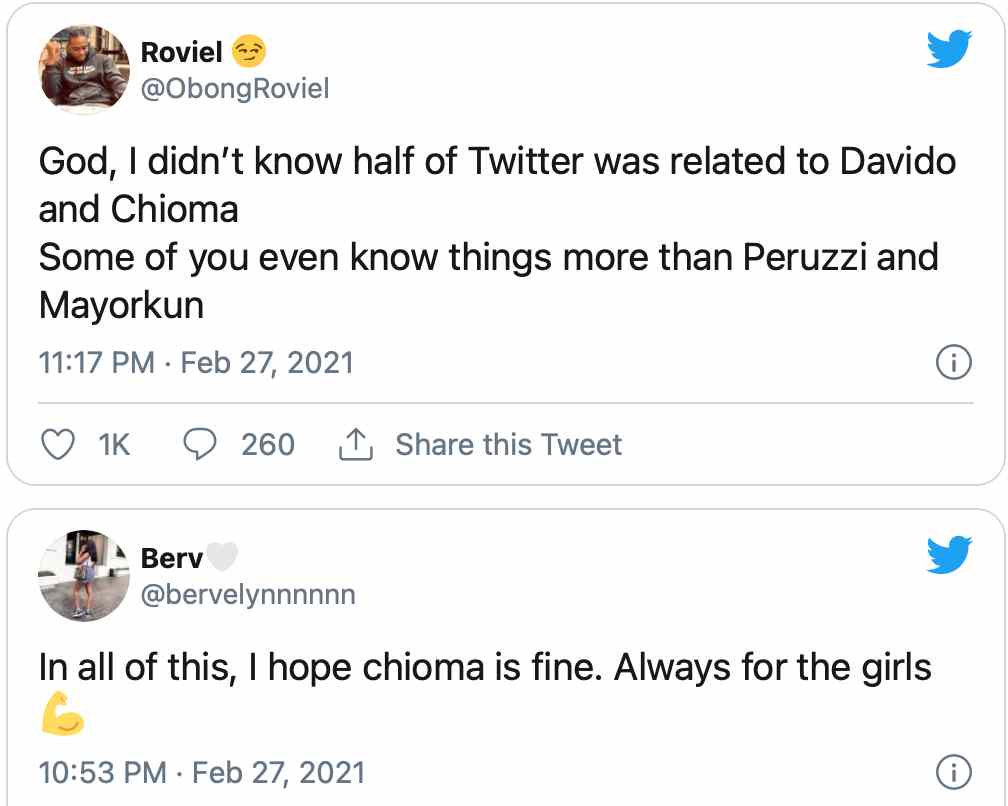Click the Share this Tweet link
The width and height of the screenshot is (1008, 806).
[508, 445]
